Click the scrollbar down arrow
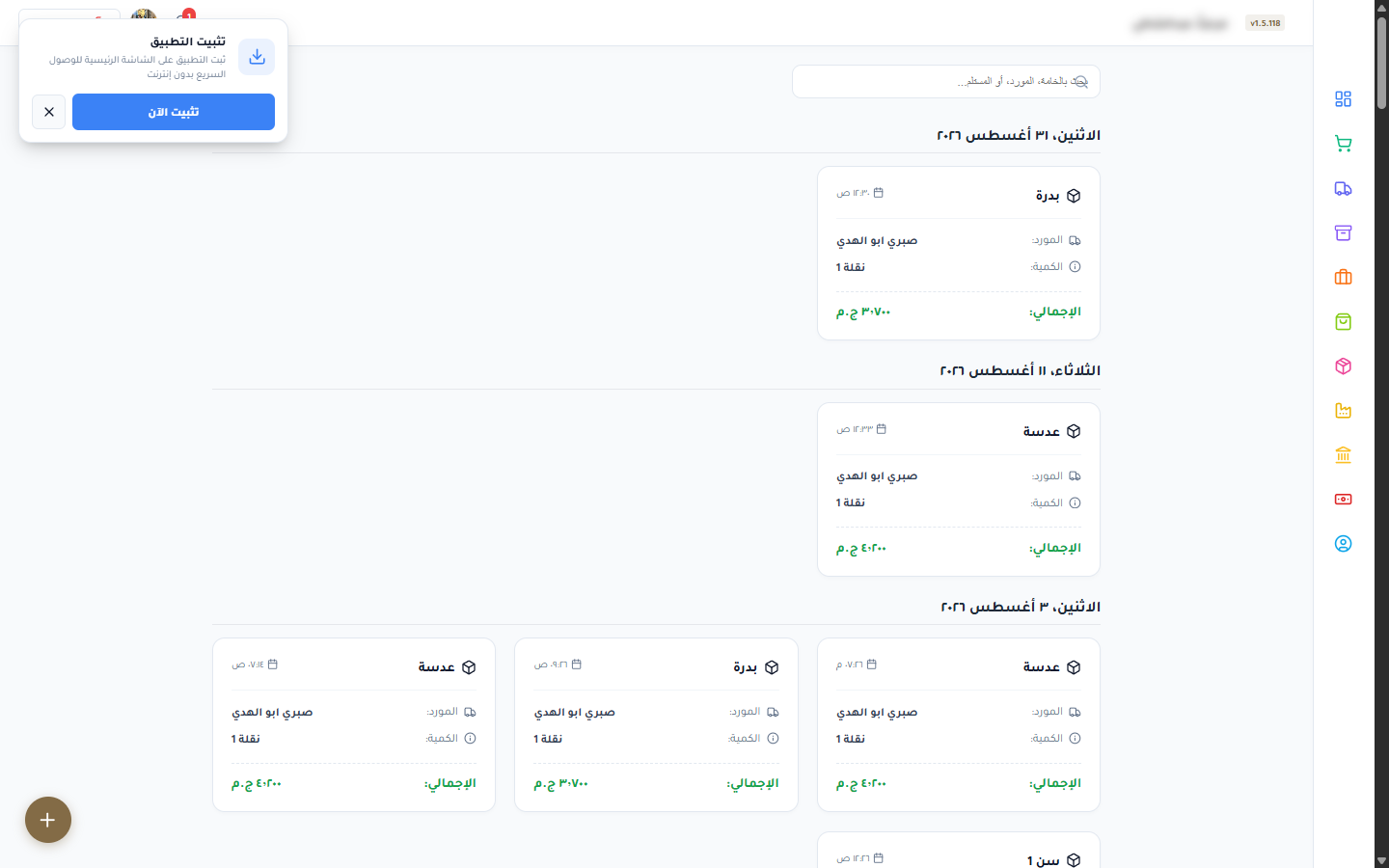Screen dimensions: 1389x868 pos(1381,861)
